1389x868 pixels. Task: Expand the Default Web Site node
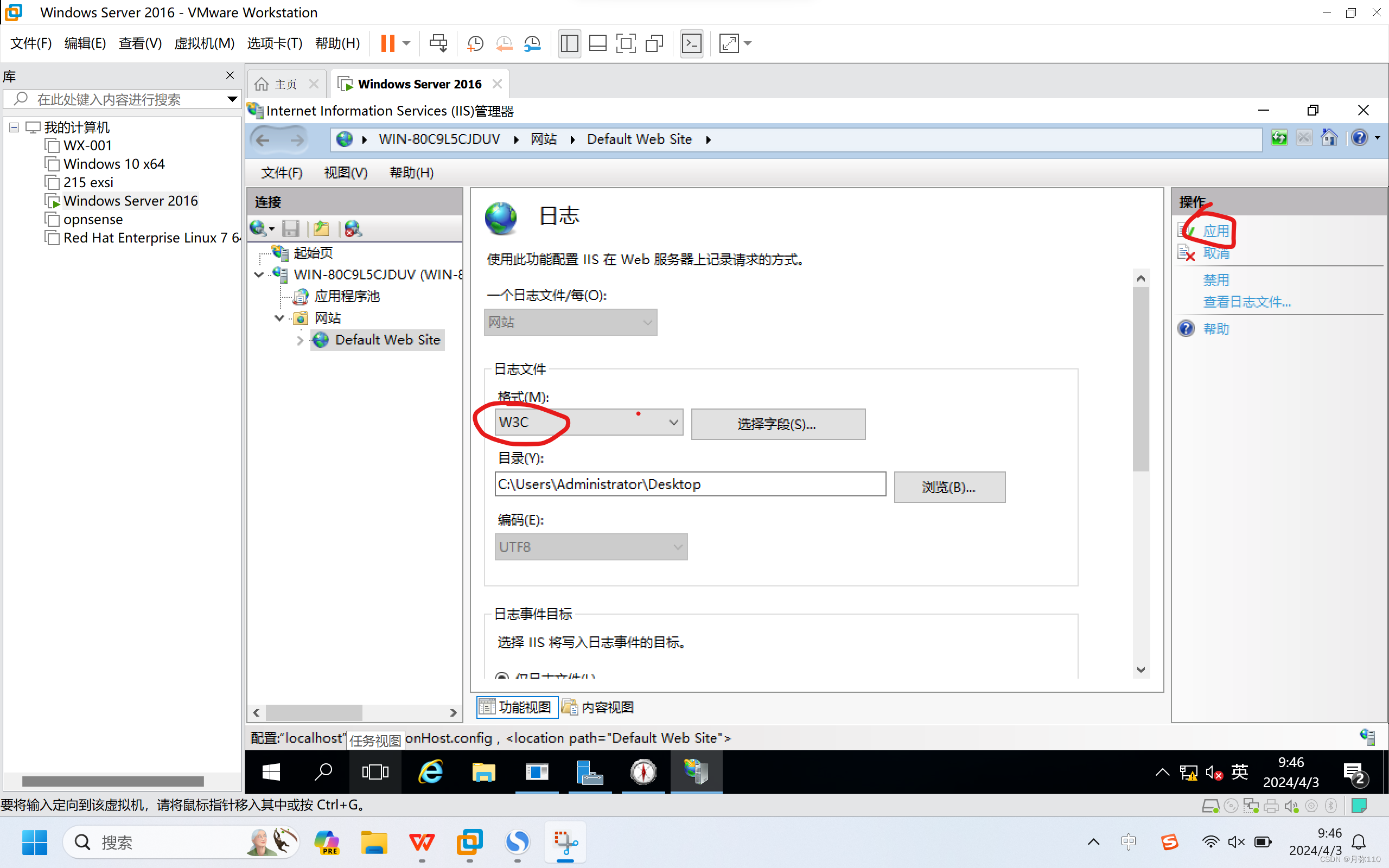pyautogui.click(x=300, y=340)
